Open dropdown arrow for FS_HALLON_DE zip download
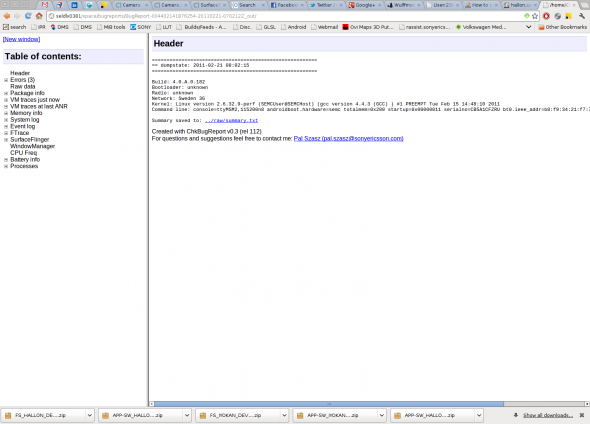Screen dimensions: 590x424 click(x=90, y=415)
